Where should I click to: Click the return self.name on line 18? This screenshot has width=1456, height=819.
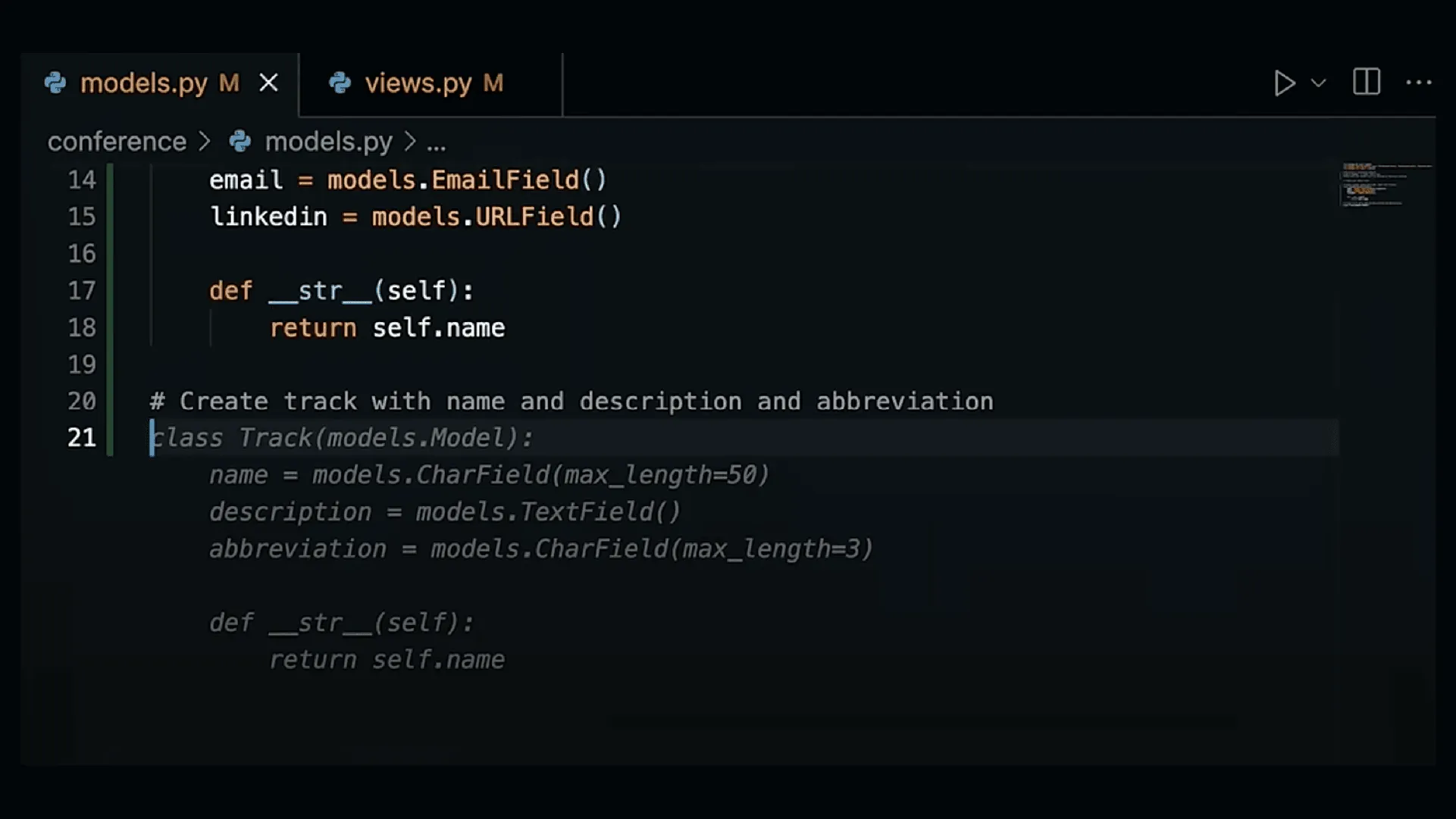[x=387, y=328]
